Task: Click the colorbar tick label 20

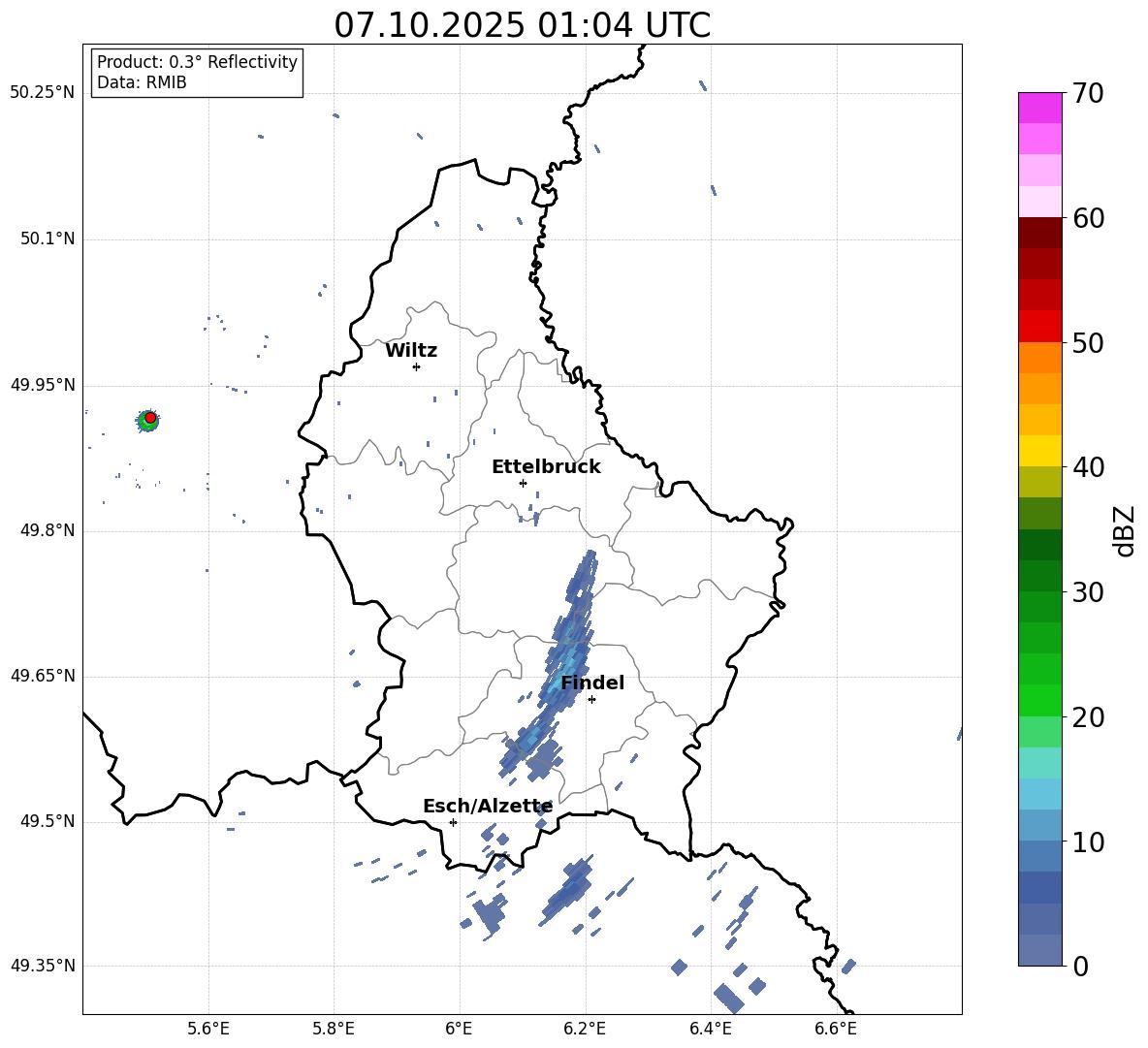Action: tap(1088, 717)
